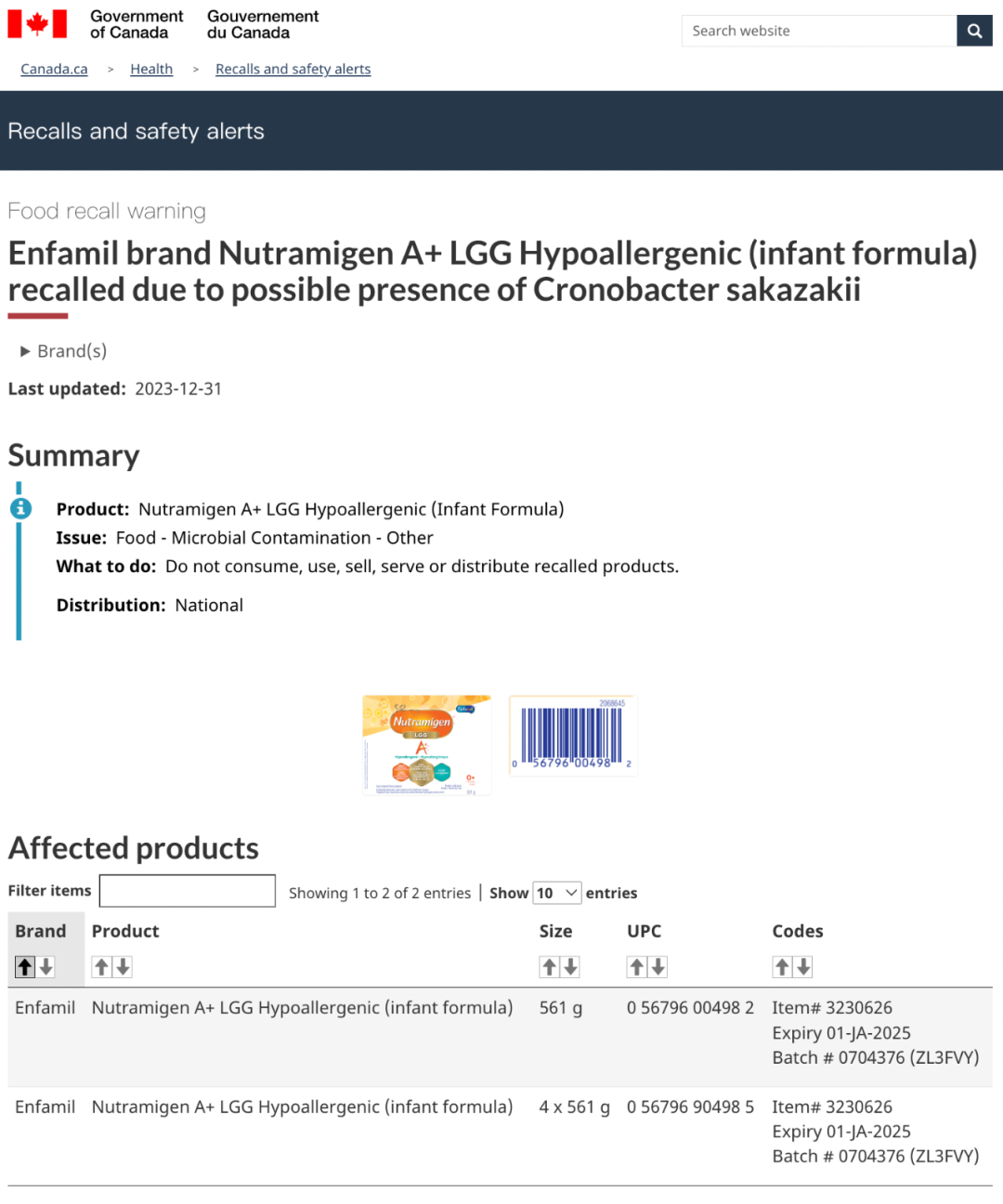Open the Show entries count dropdown
Image resolution: width=1003 pixels, height=1204 pixels.
[557, 893]
